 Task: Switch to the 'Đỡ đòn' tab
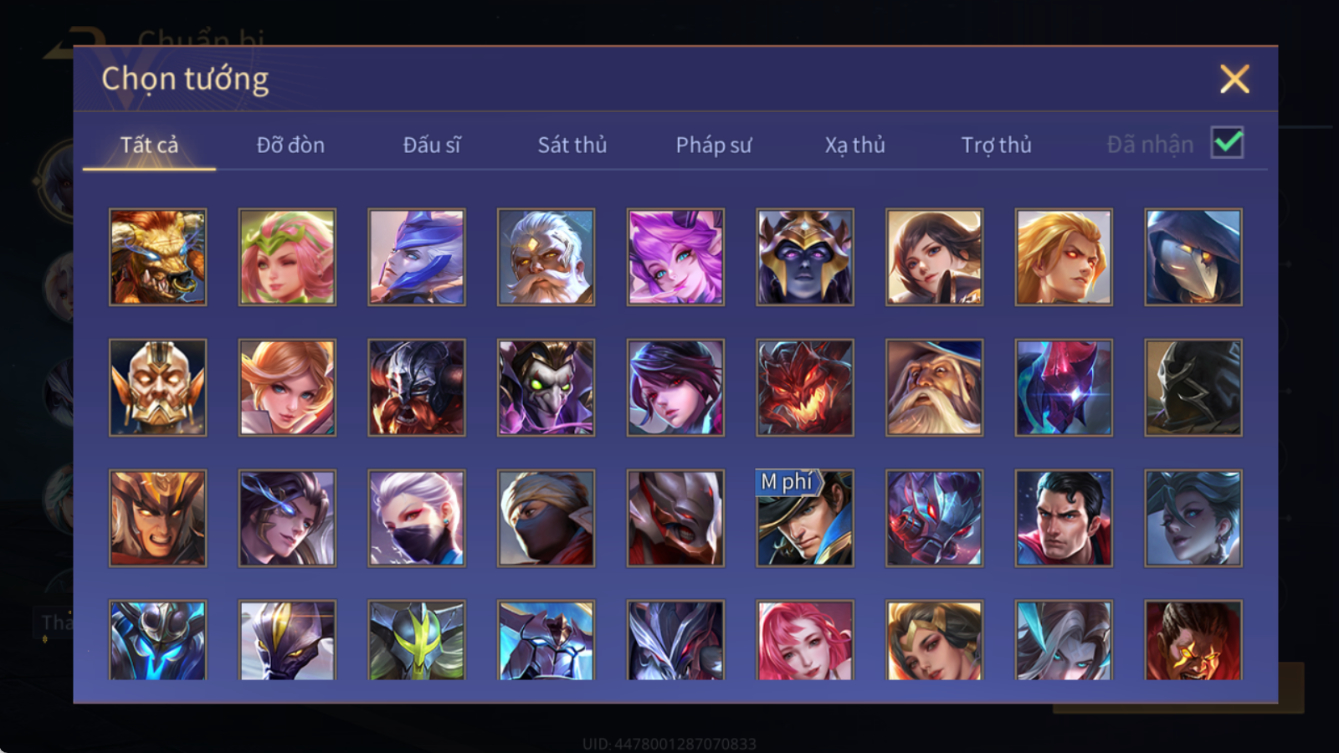tap(291, 145)
